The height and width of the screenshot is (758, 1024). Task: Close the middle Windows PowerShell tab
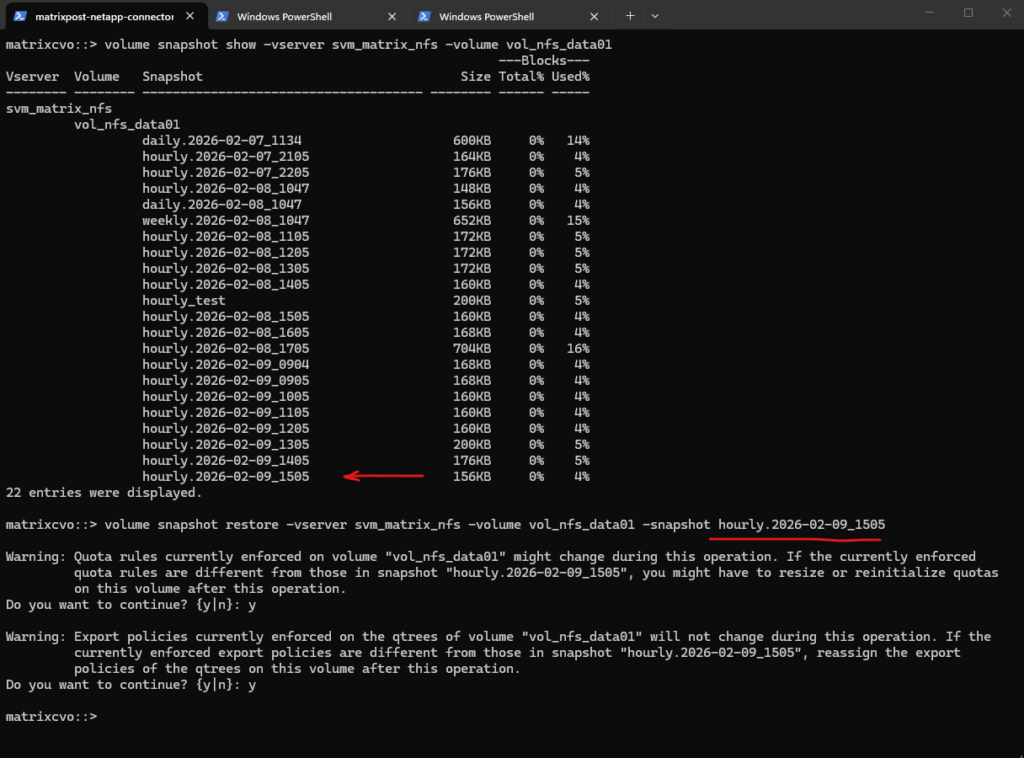pyautogui.click(x=391, y=17)
